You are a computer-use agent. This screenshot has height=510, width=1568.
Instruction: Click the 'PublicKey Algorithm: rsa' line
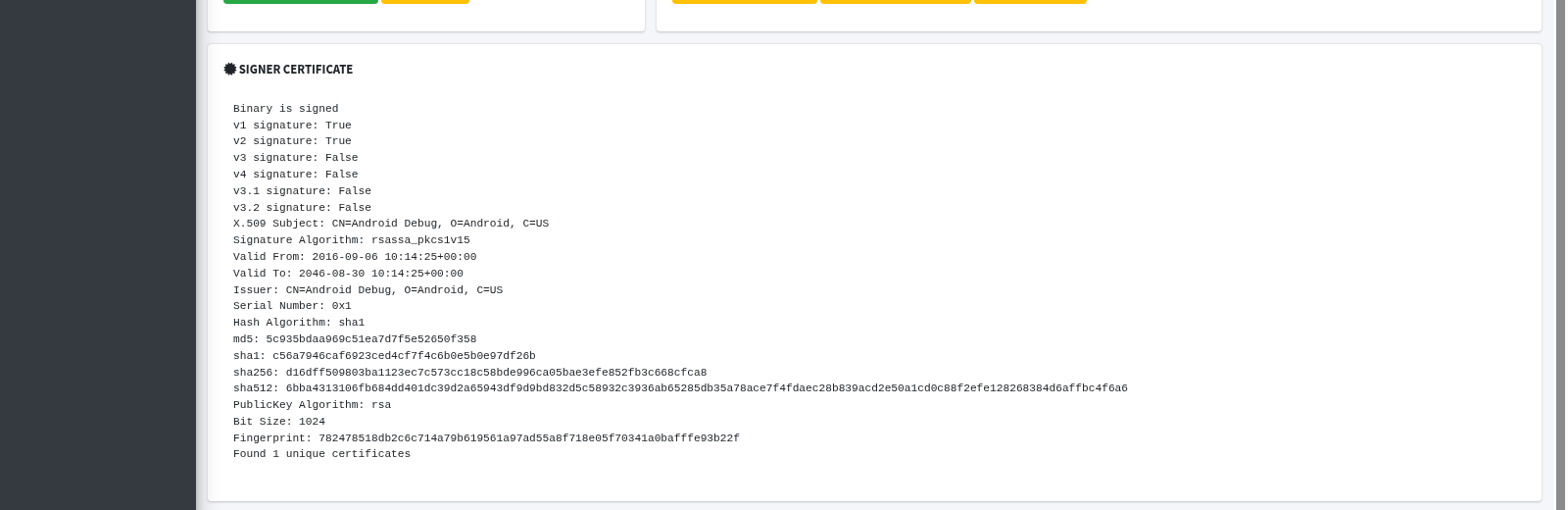(312, 405)
